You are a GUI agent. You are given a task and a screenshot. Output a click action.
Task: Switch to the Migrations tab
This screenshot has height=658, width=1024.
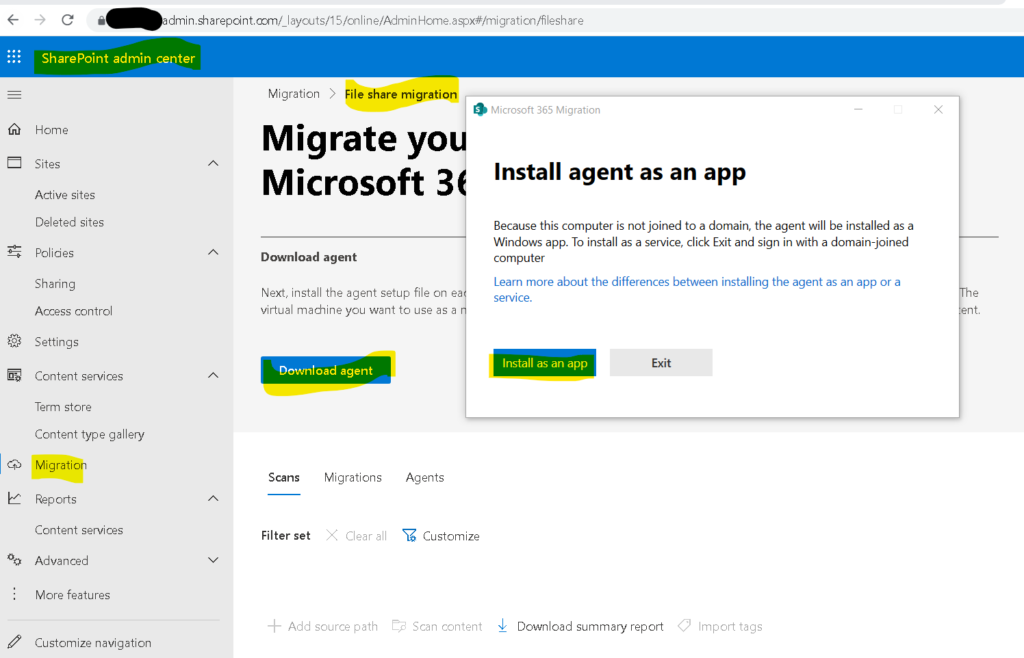353,478
